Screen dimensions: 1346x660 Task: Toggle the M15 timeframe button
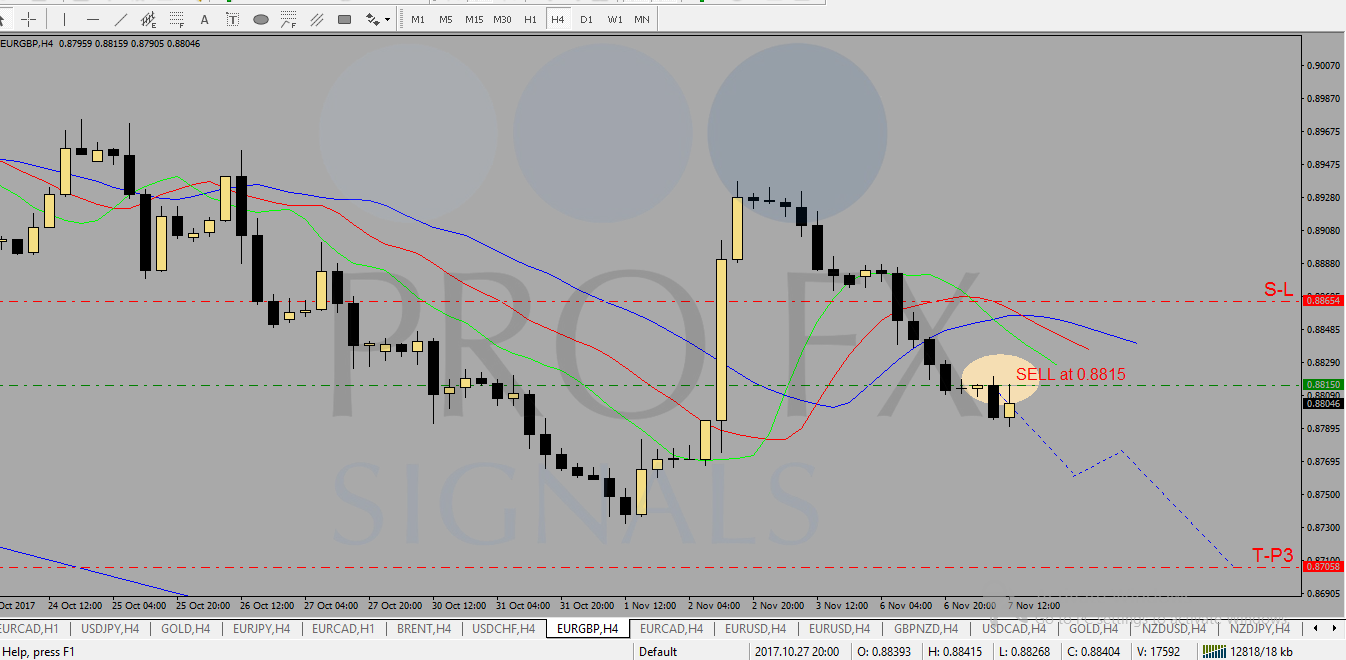tap(473, 19)
